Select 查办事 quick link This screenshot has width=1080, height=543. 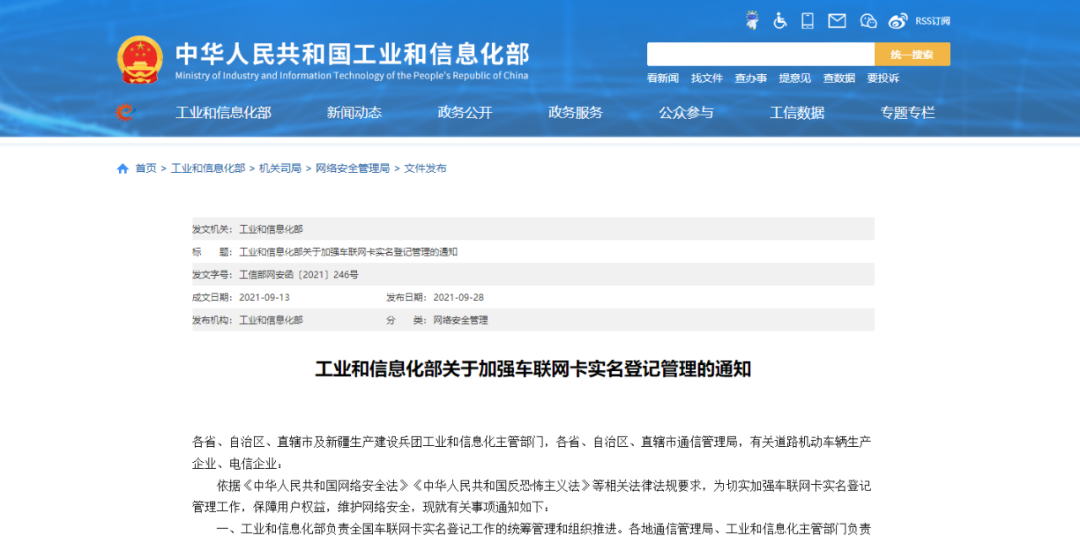(751, 78)
